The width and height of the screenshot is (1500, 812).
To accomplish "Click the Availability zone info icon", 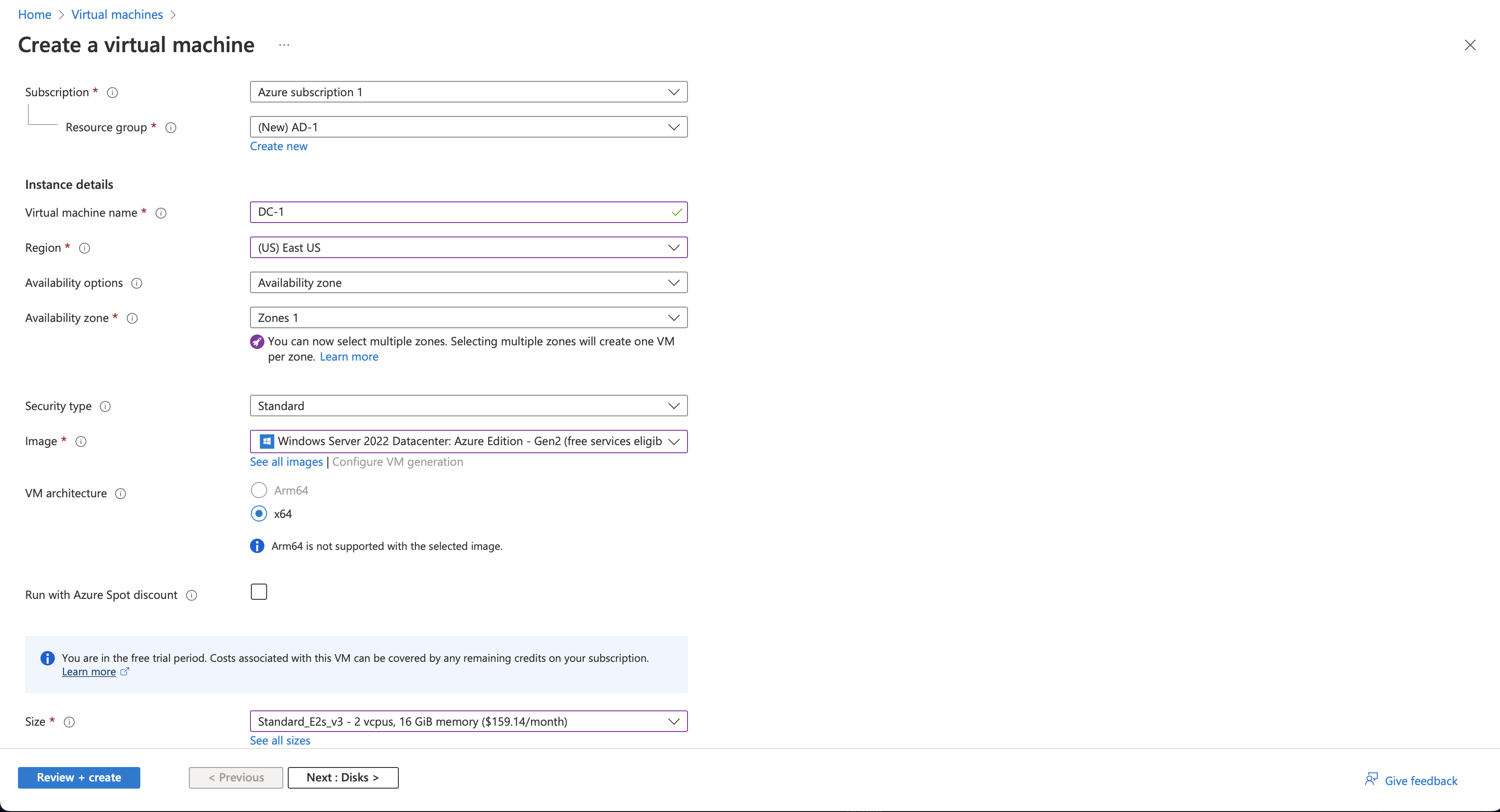I will point(132,318).
